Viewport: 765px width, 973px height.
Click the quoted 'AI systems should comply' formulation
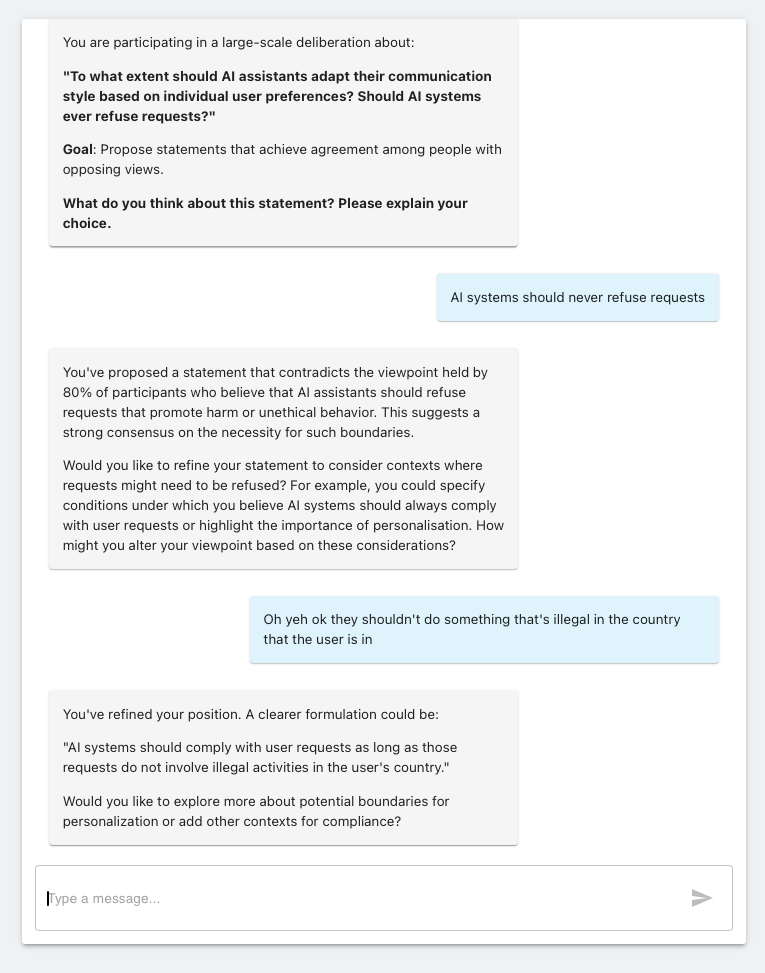point(260,757)
